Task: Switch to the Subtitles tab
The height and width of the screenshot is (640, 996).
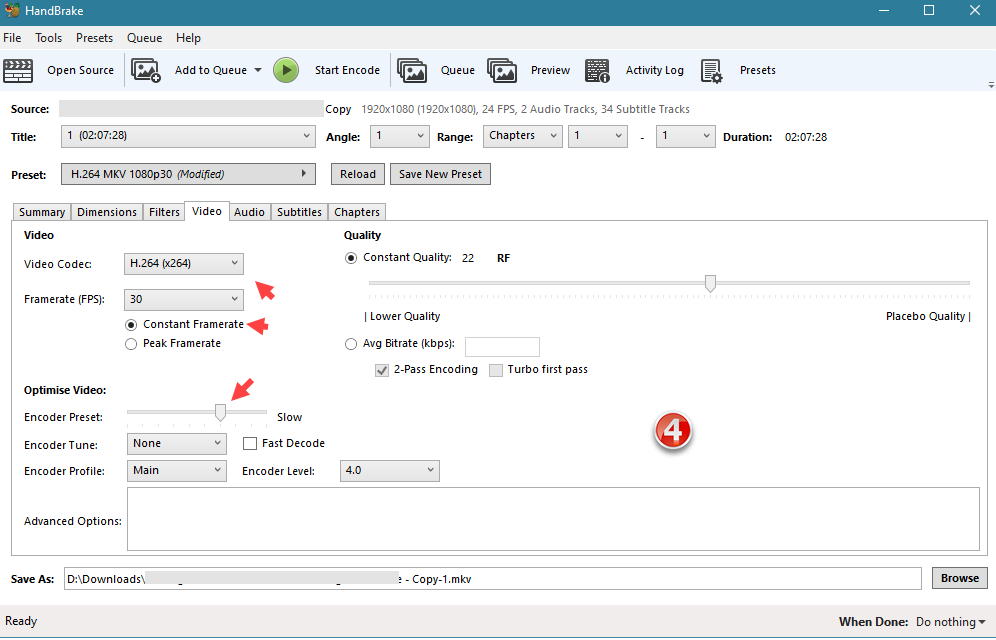Action: point(299,212)
